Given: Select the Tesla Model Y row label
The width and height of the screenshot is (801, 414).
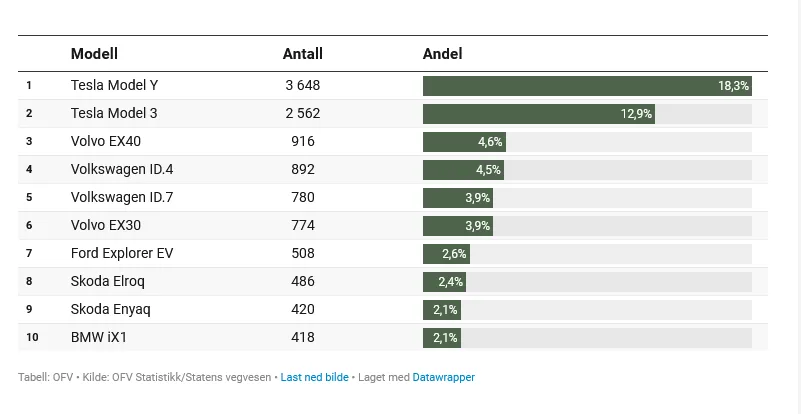Looking at the screenshot, I should 114,86.
